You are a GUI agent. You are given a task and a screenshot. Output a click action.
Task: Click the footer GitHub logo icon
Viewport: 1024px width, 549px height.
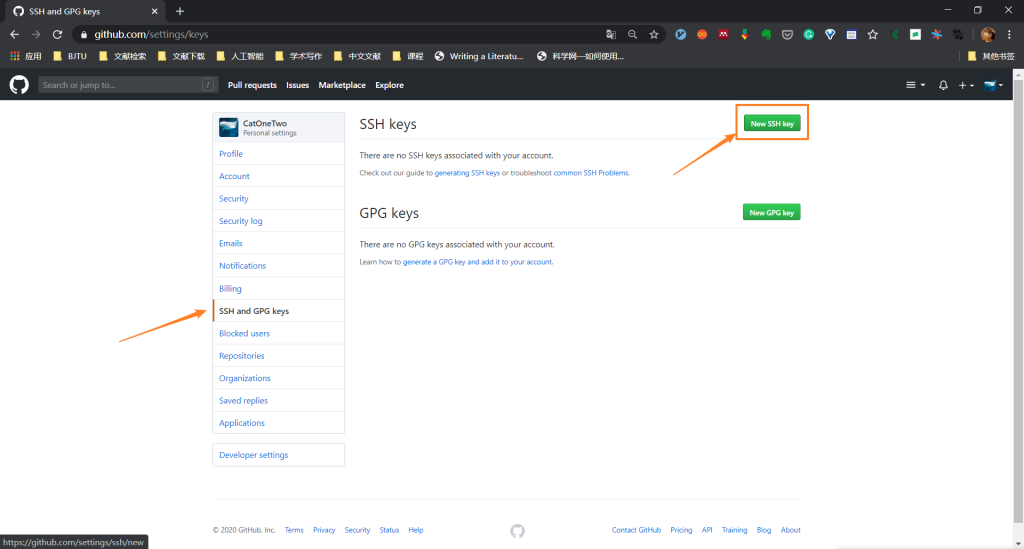(517, 531)
